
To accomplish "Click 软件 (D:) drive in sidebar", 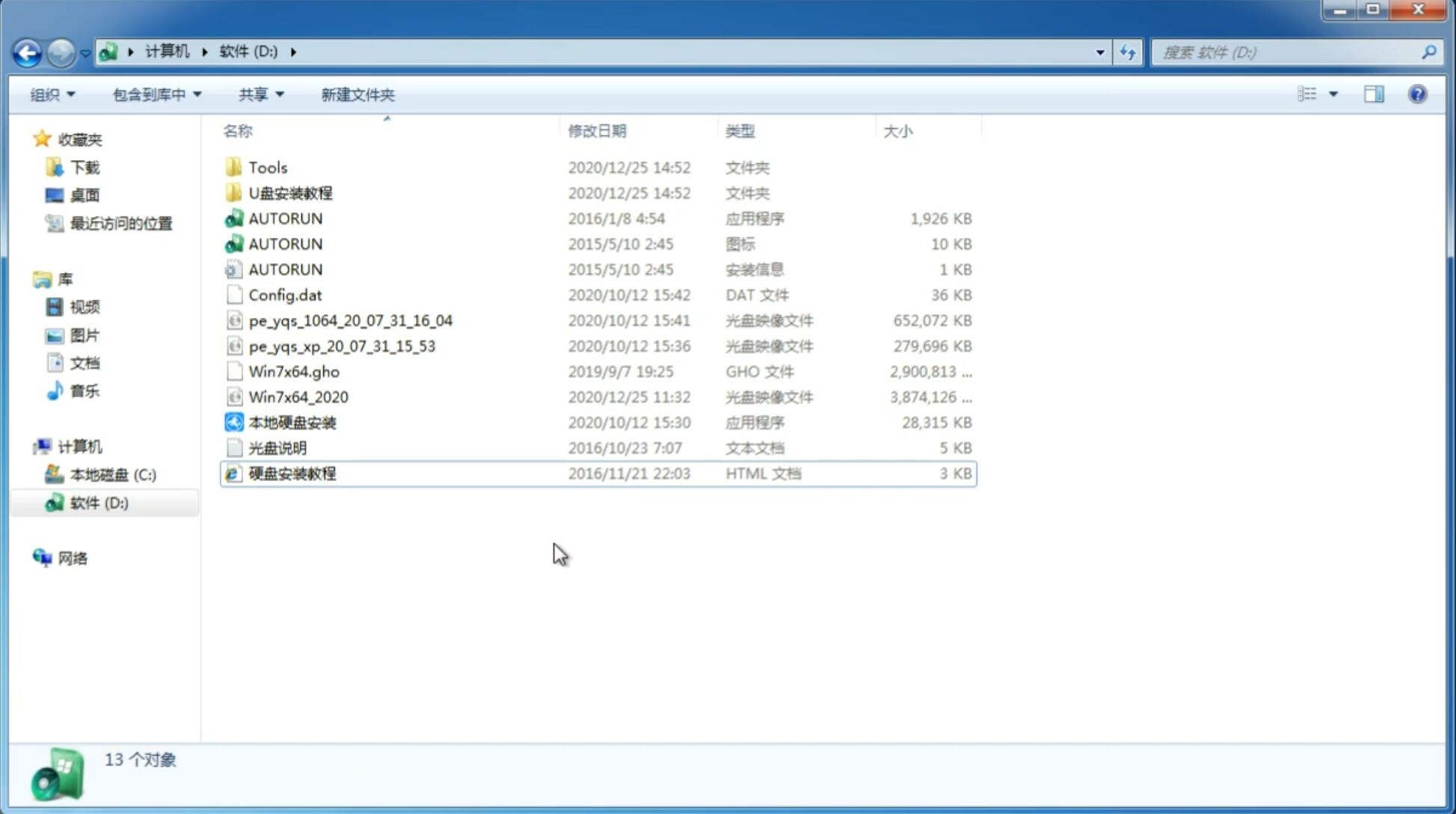I will coord(99,502).
